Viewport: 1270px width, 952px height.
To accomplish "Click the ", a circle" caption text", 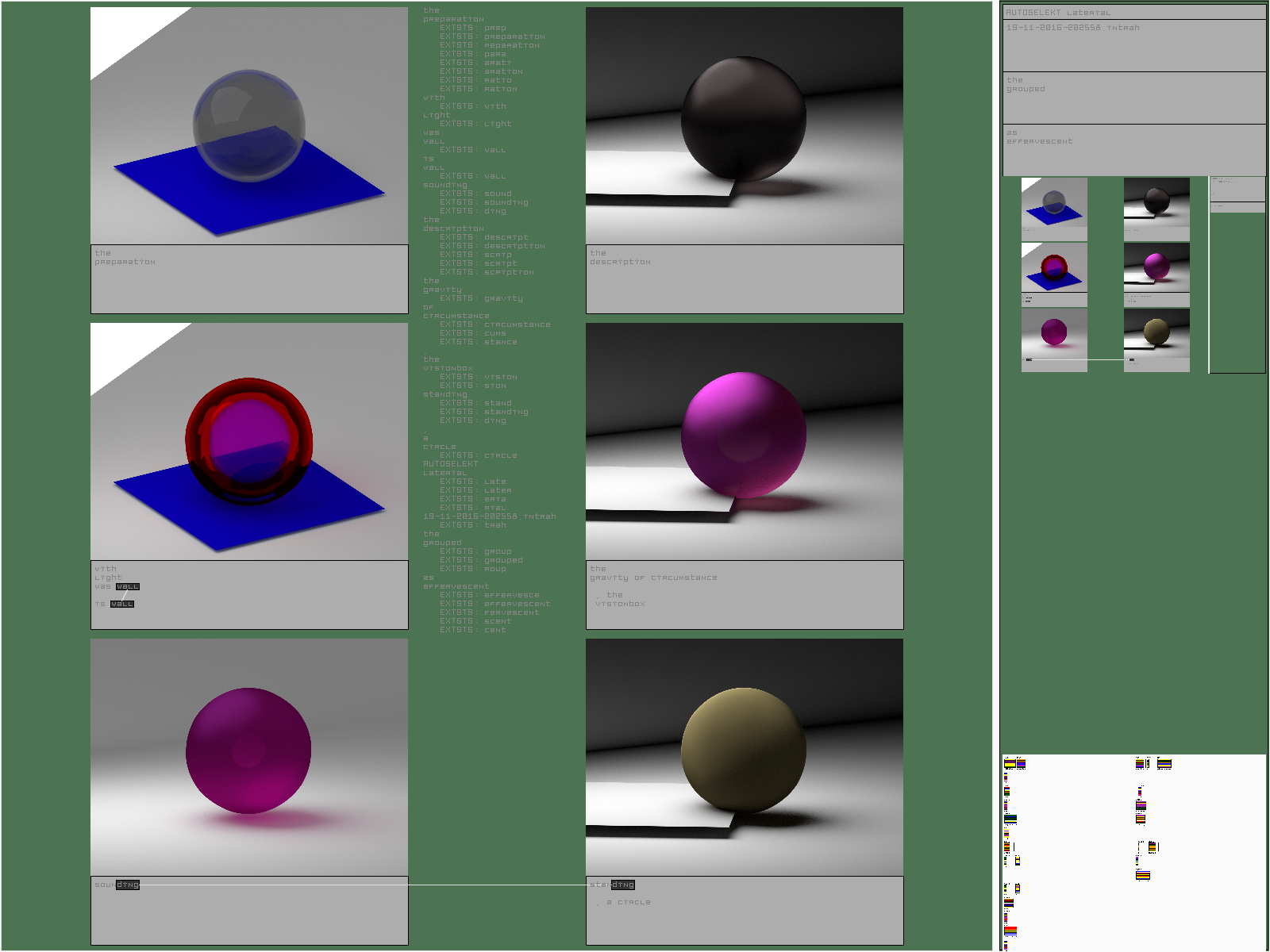I will tap(624, 902).
